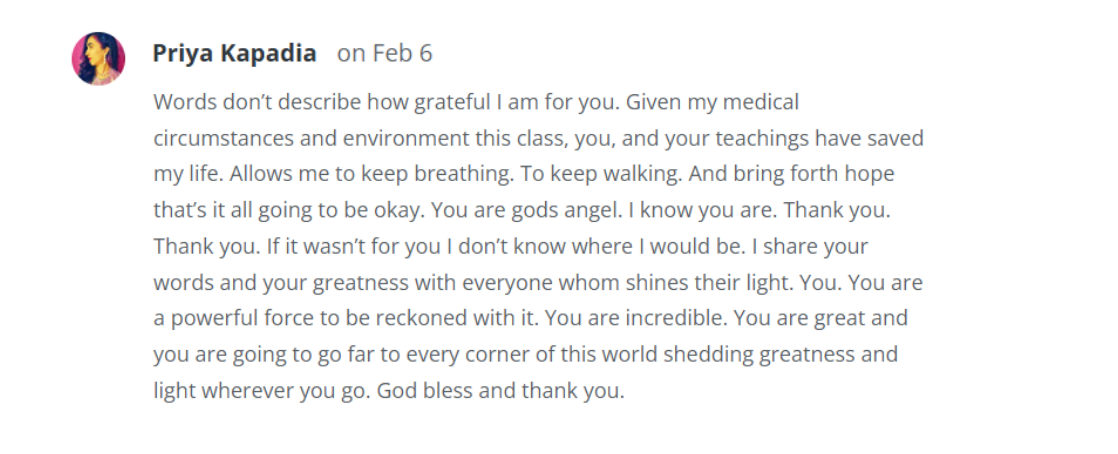Click the word 'breathing' in third line

click(x=463, y=175)
